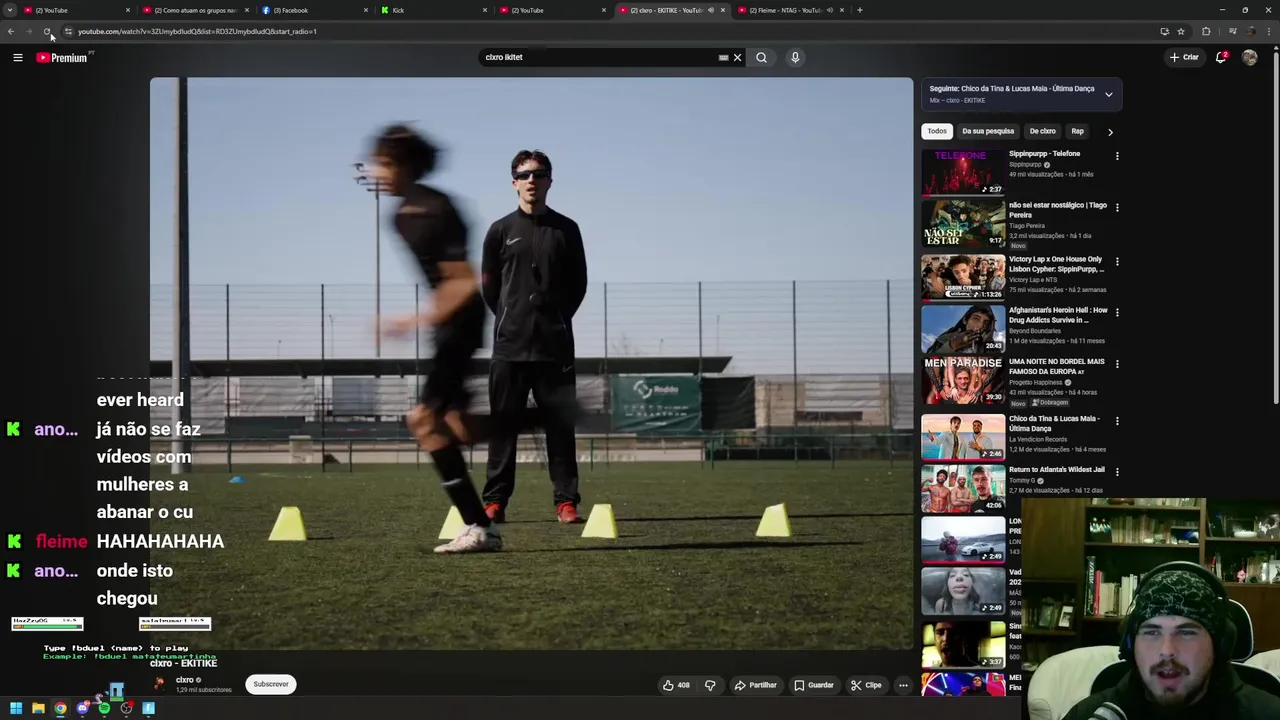Save the video with Guardar
Image resolution: width=1280 pixels, height=720 pixels.
click(814, 686)
